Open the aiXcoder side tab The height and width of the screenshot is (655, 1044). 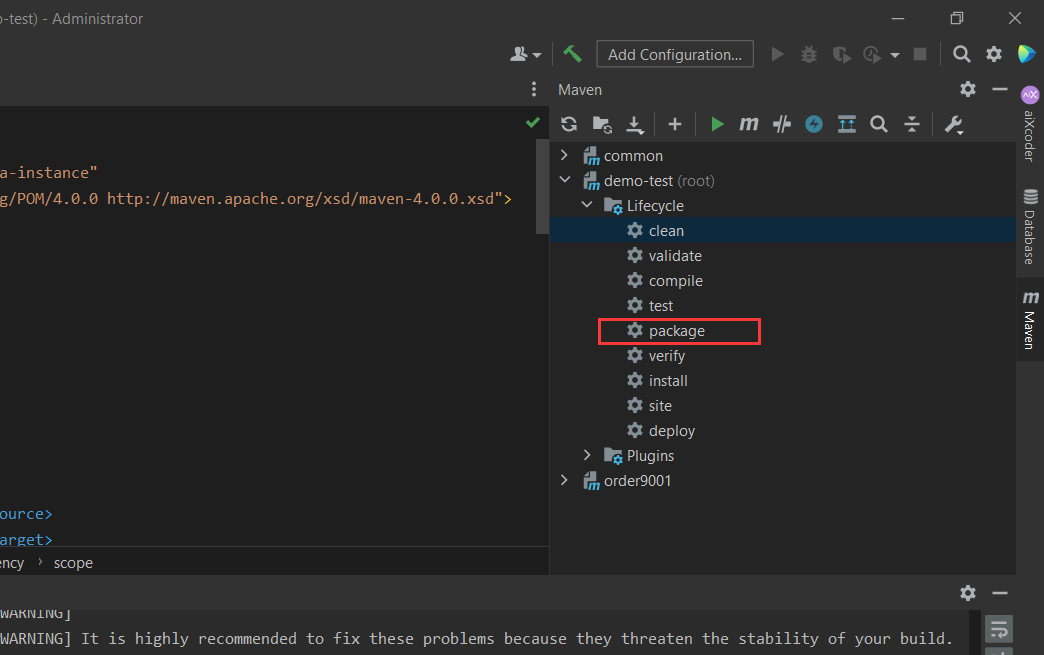click(x=1029, y=124)
